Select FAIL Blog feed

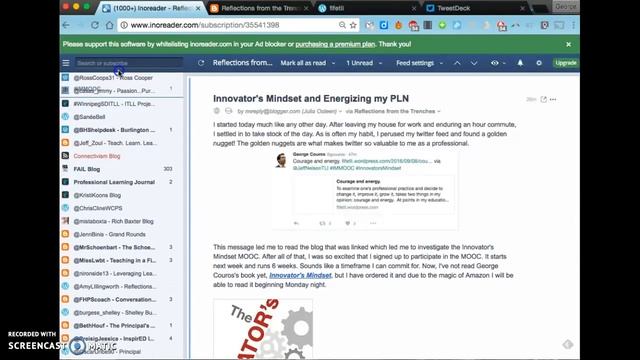(x=87, y=169)
